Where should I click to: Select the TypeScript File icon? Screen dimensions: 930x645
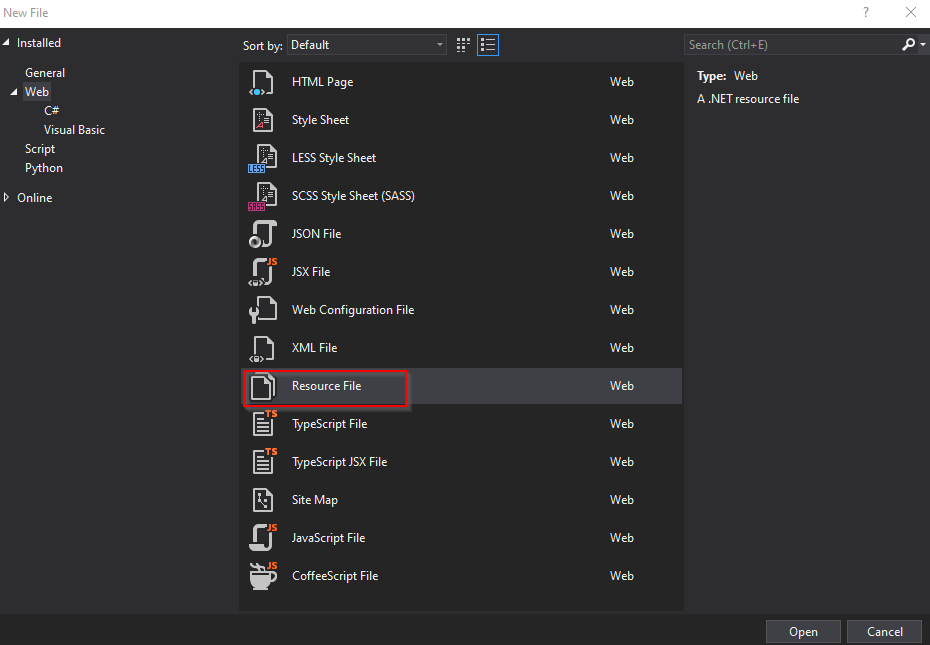[x=263, y=424]
